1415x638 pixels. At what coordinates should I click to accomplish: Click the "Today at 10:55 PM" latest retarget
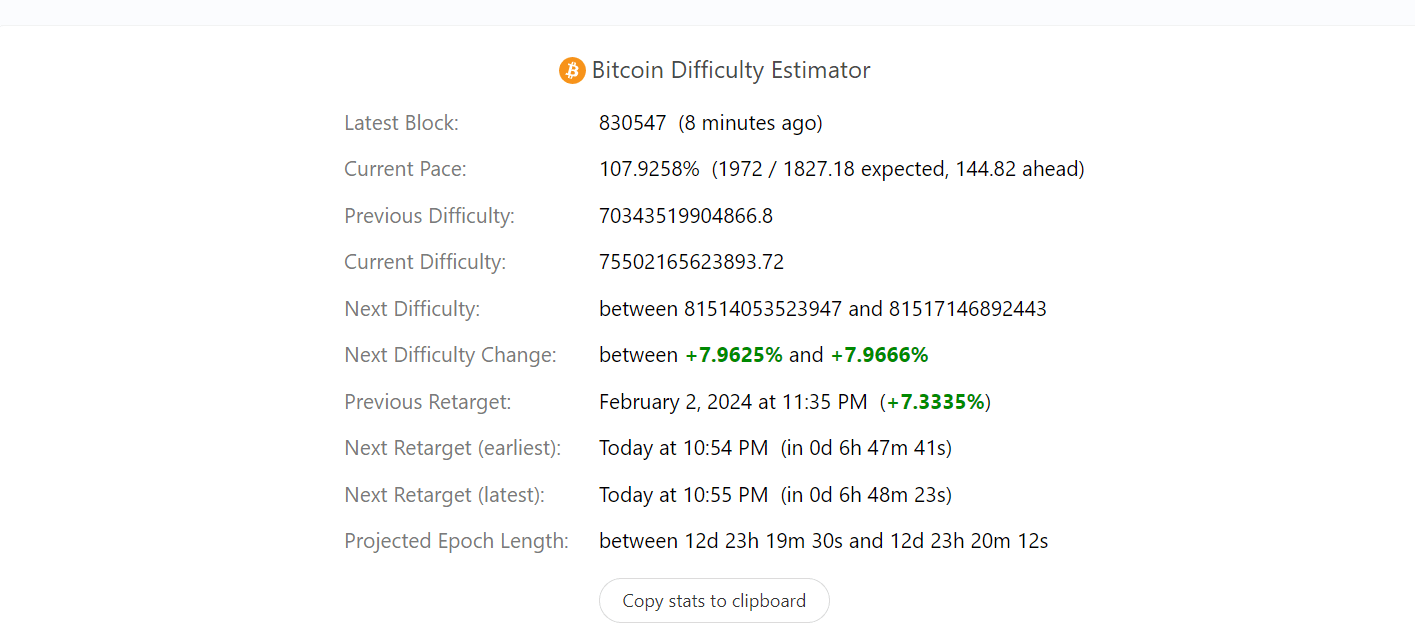point(683,495)
